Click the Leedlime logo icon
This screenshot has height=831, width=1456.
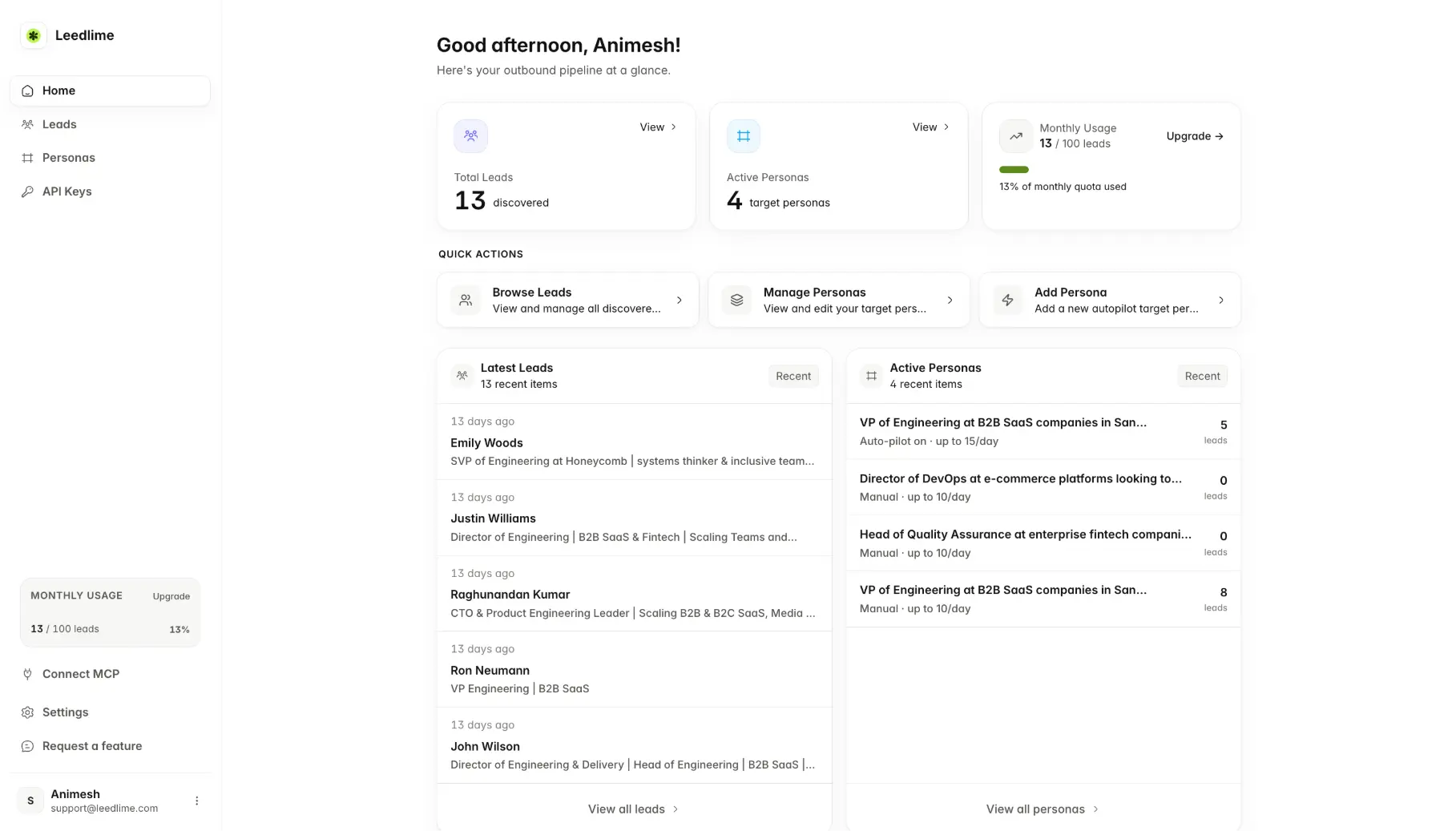tap(33, 35)
